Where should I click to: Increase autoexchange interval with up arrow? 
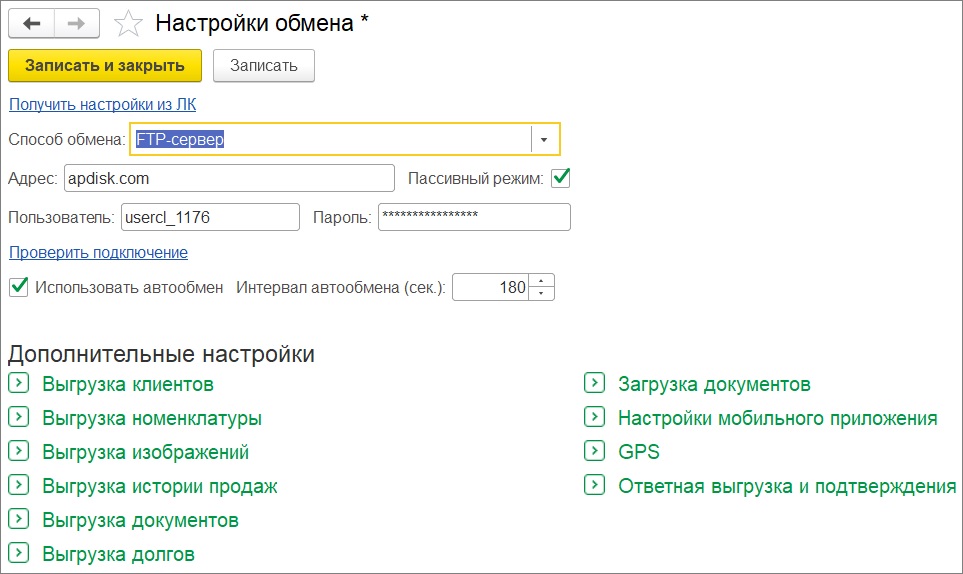pyautogui.click(x=541, y=281)
